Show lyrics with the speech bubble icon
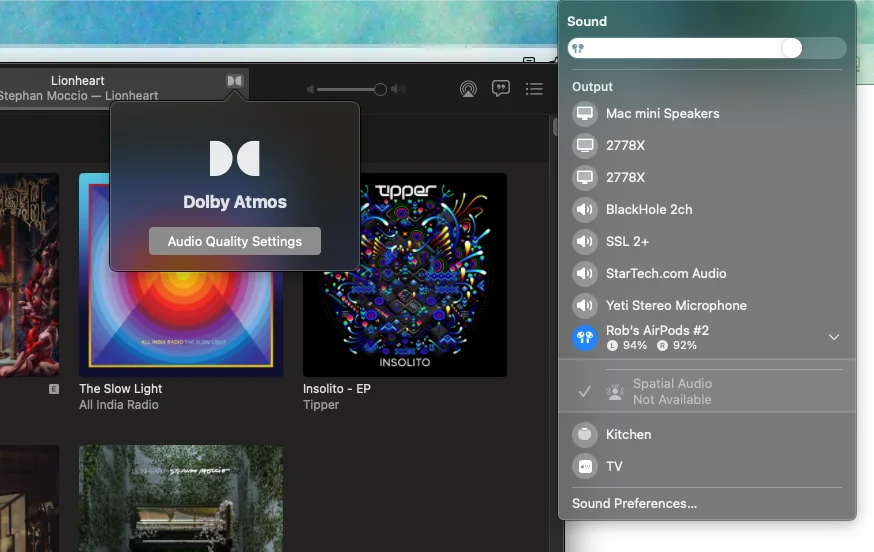This screenshot has height=552, width=874. 501,88
